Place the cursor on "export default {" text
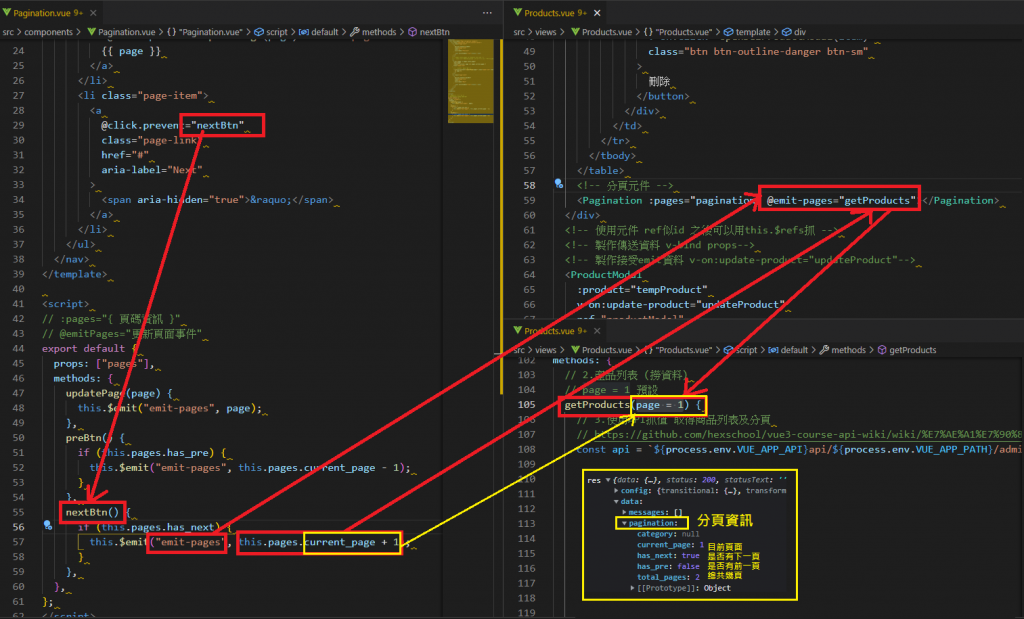Viewport: 1024px width, 619px height. click(x=89, y=349)
